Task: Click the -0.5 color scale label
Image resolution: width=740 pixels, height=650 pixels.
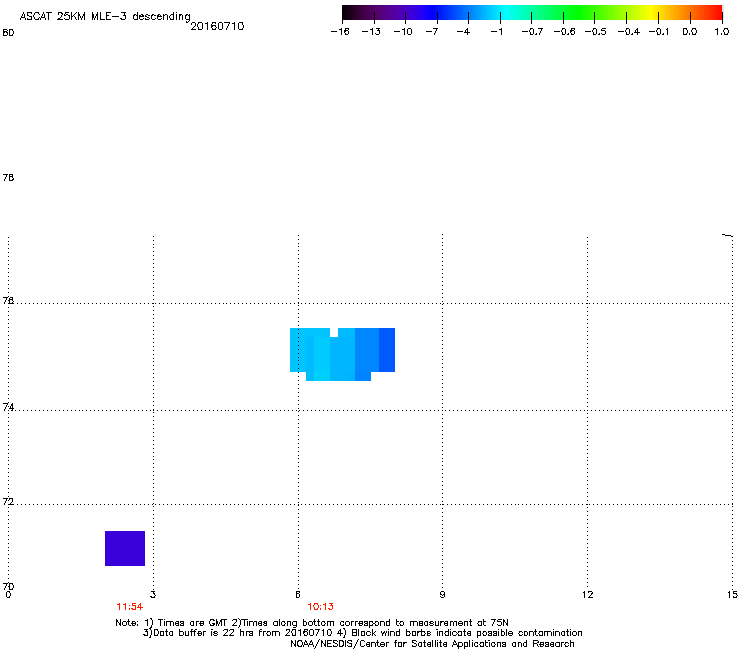Action: click(595, 32)
